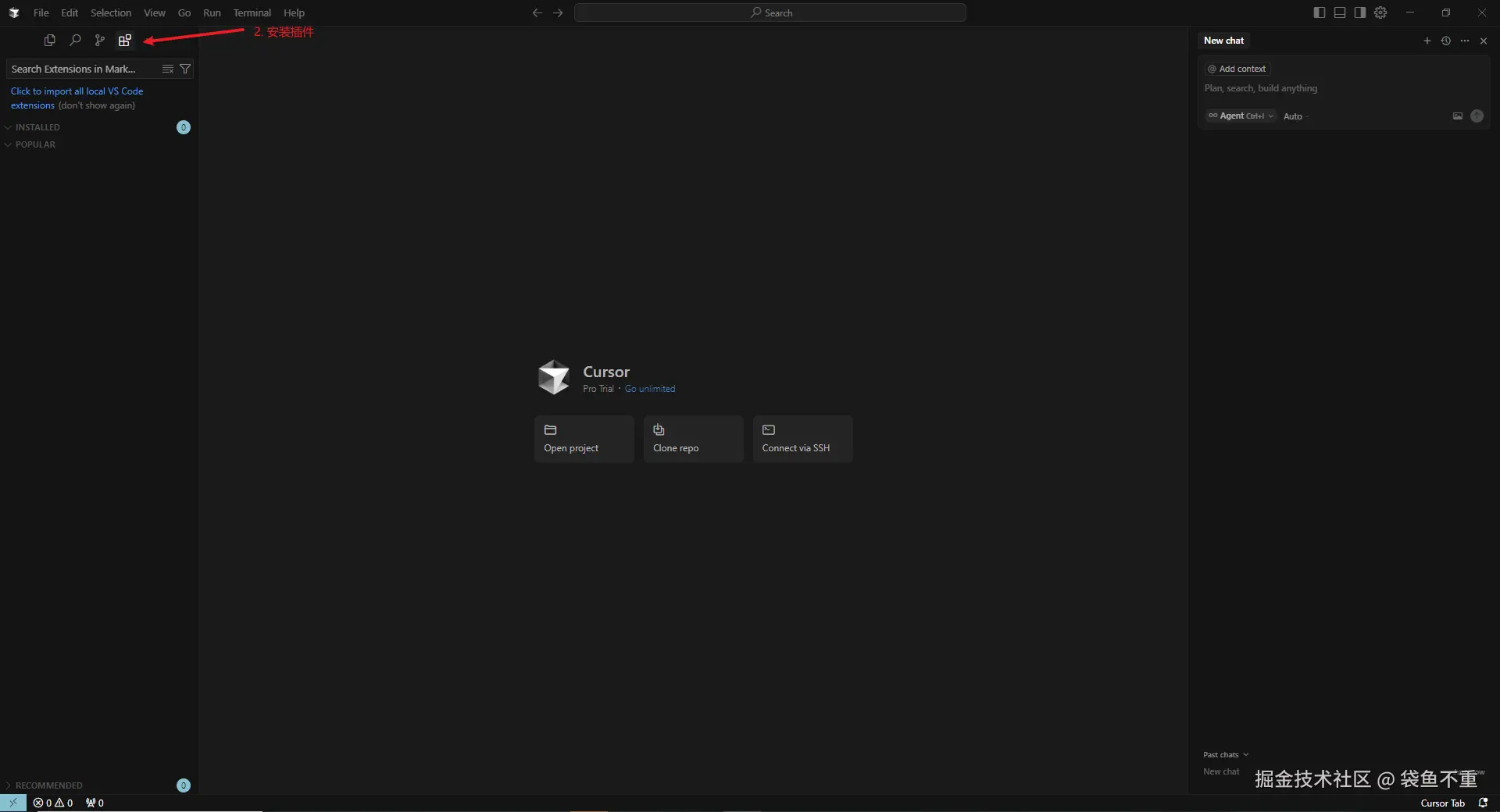The width and height of the screenshot is (1500, 812).
Task: Open the Agent mode dropdown
Action: pos(1241,116)
